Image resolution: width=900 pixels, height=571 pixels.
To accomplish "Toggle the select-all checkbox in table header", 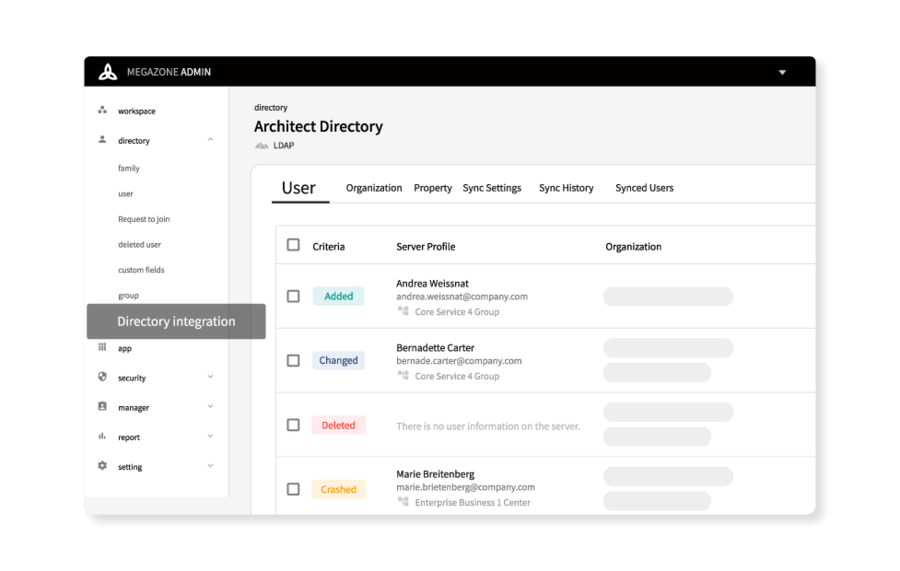I will point(293,245).
